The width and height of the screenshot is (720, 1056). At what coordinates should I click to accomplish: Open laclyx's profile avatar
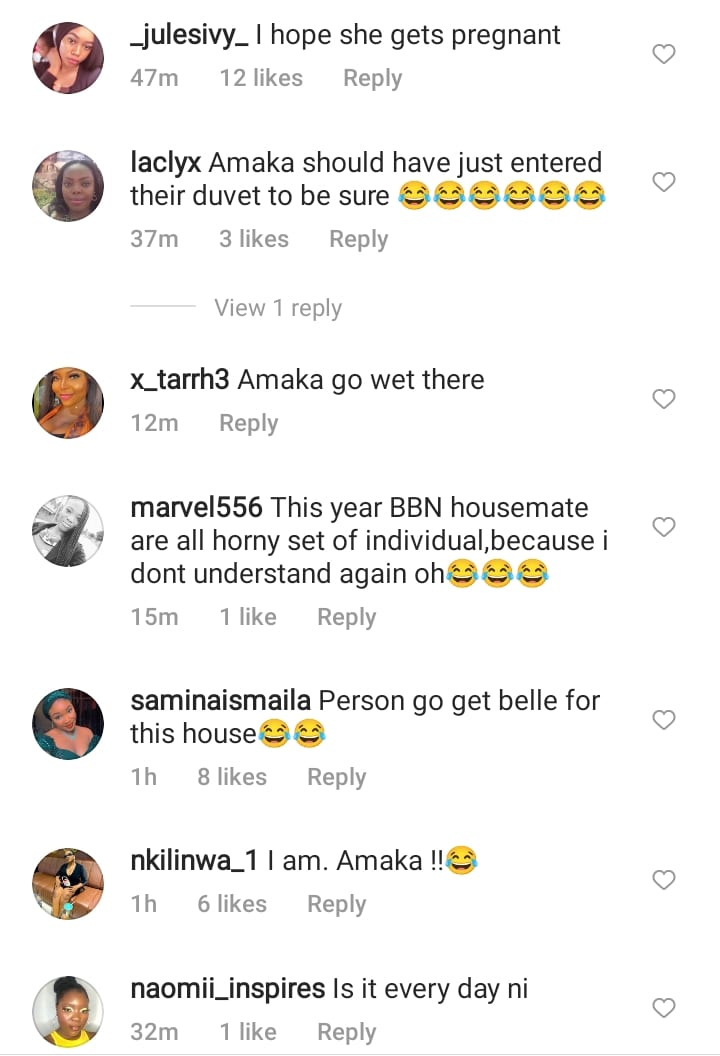[68, 185]
